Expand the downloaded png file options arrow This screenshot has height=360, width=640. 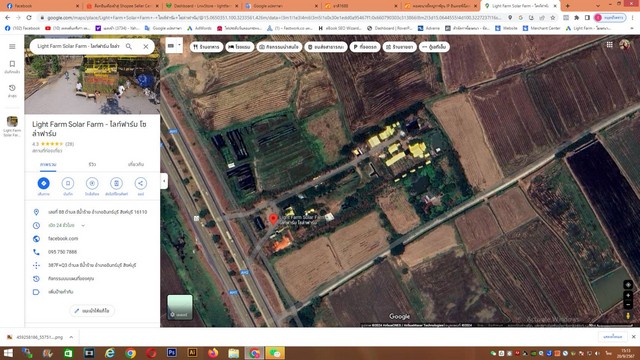pyautogui.click(x=71, y=337)
